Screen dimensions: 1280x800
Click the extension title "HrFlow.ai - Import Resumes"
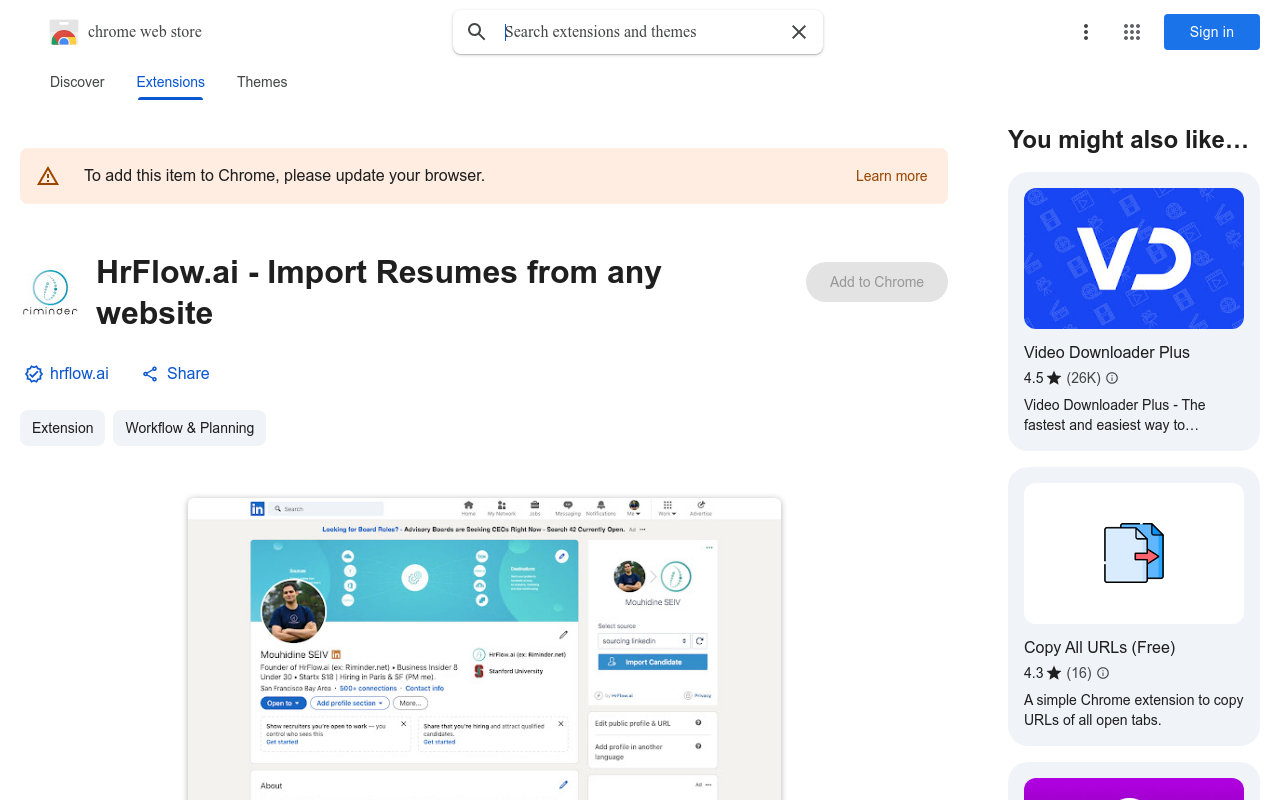pyautogui.click(x=307, y=272)
